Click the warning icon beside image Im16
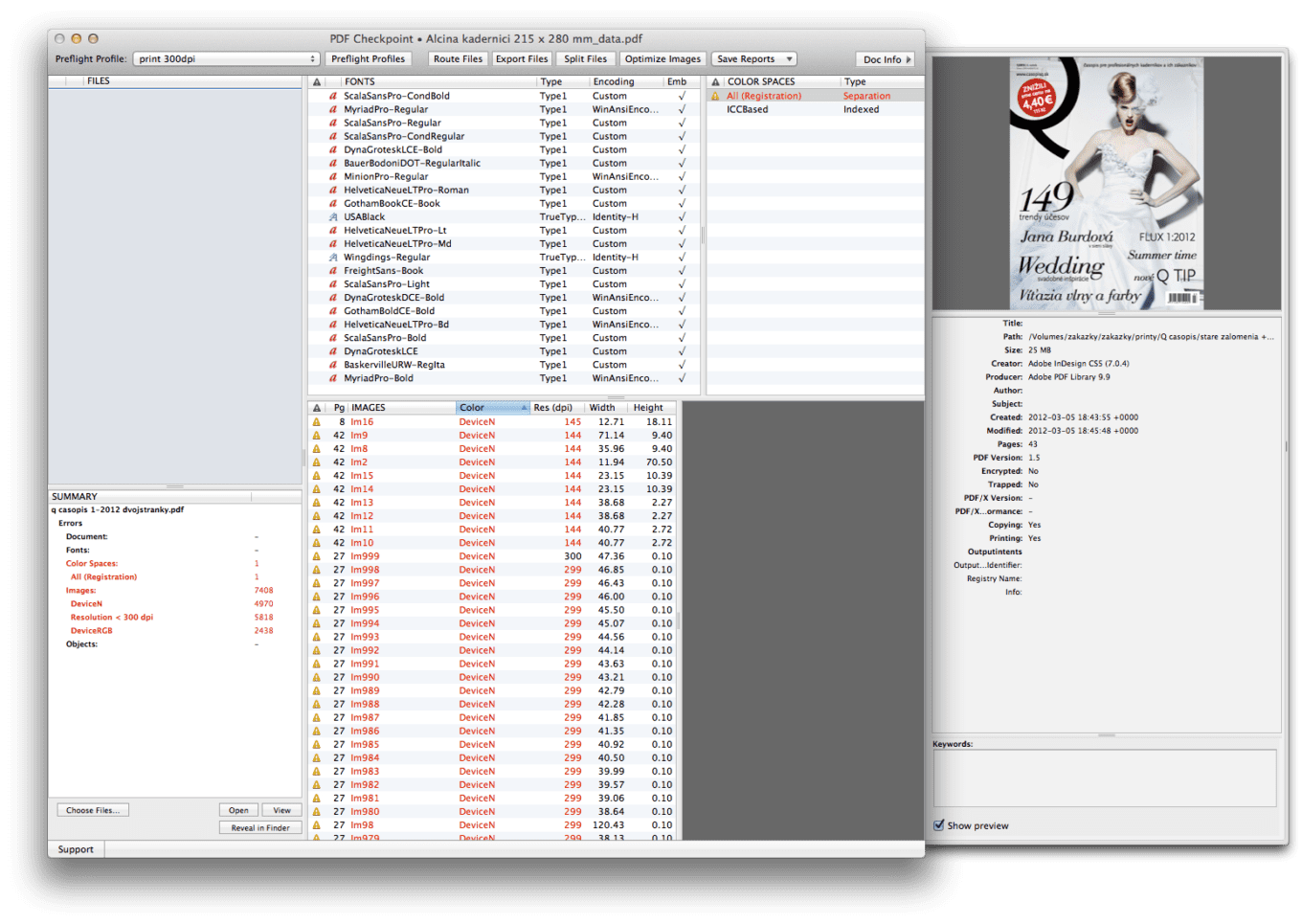 (x=317, y=420)
